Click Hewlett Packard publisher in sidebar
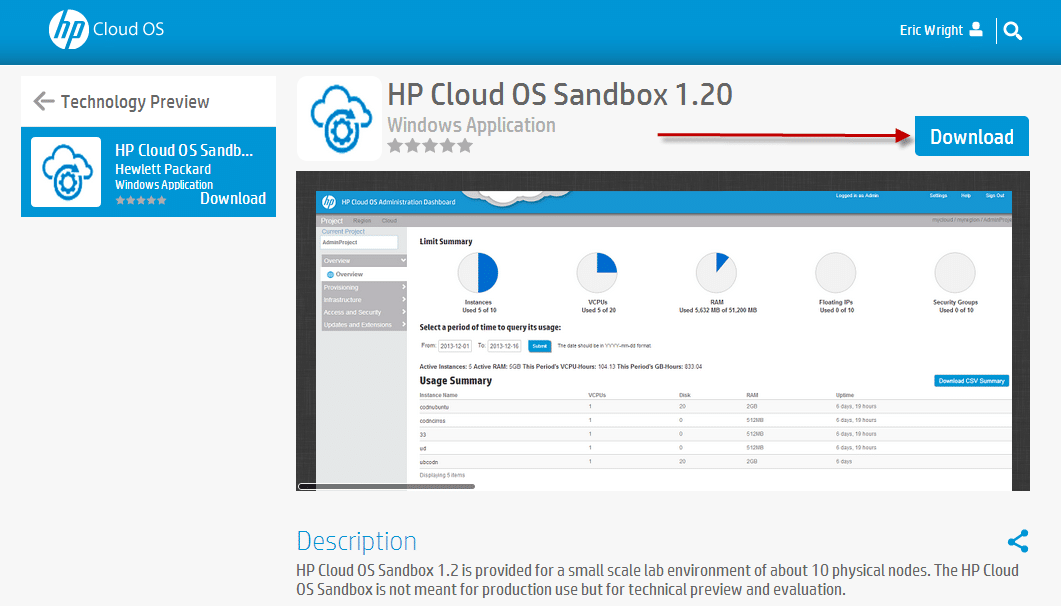 pyautogui.click(x=163, y=169)
